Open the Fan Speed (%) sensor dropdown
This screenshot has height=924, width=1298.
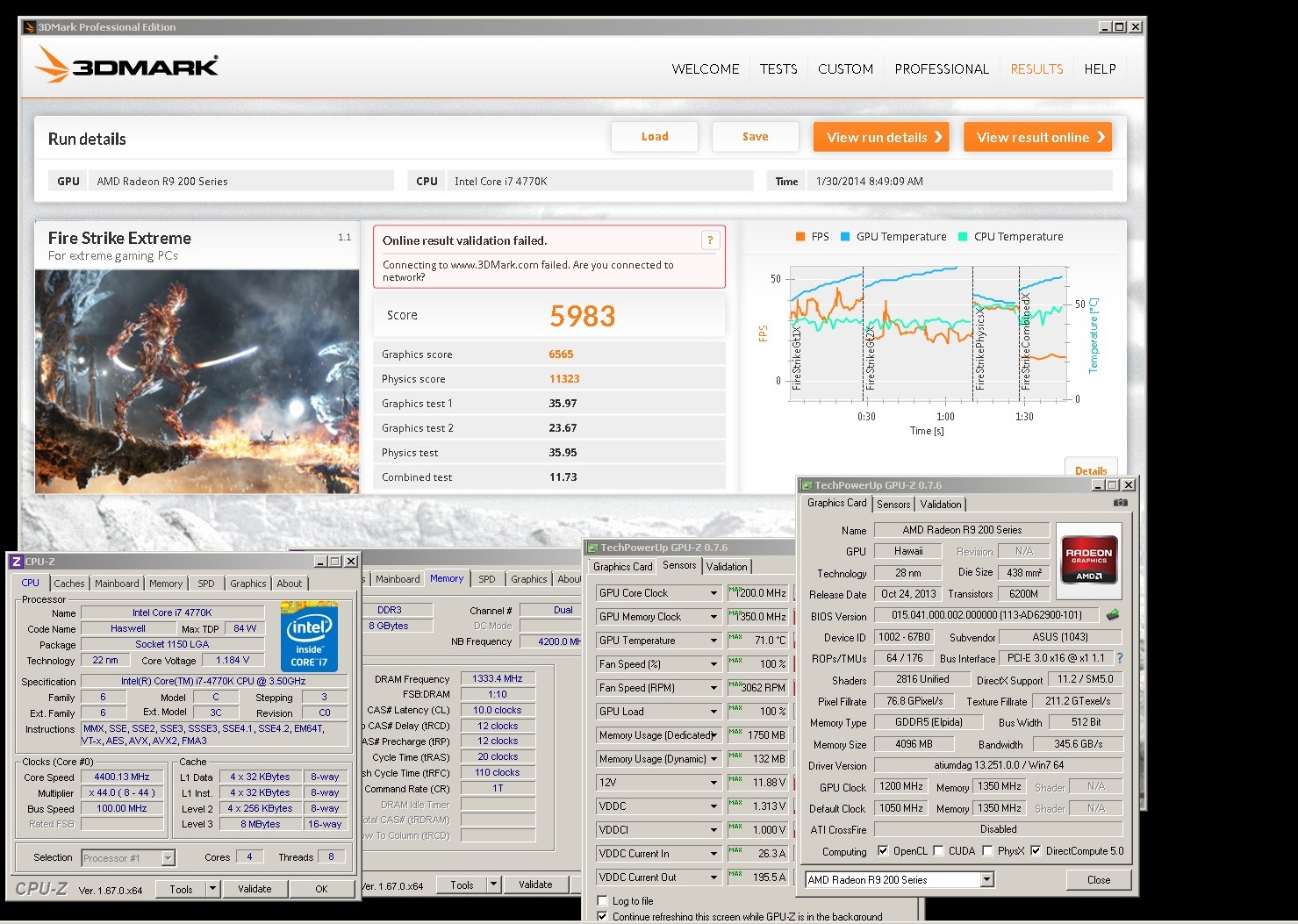714,664
